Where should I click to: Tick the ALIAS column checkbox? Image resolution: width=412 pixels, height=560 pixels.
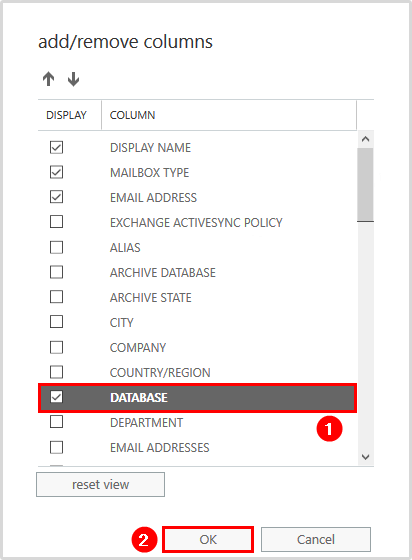(x=56, y=247)
